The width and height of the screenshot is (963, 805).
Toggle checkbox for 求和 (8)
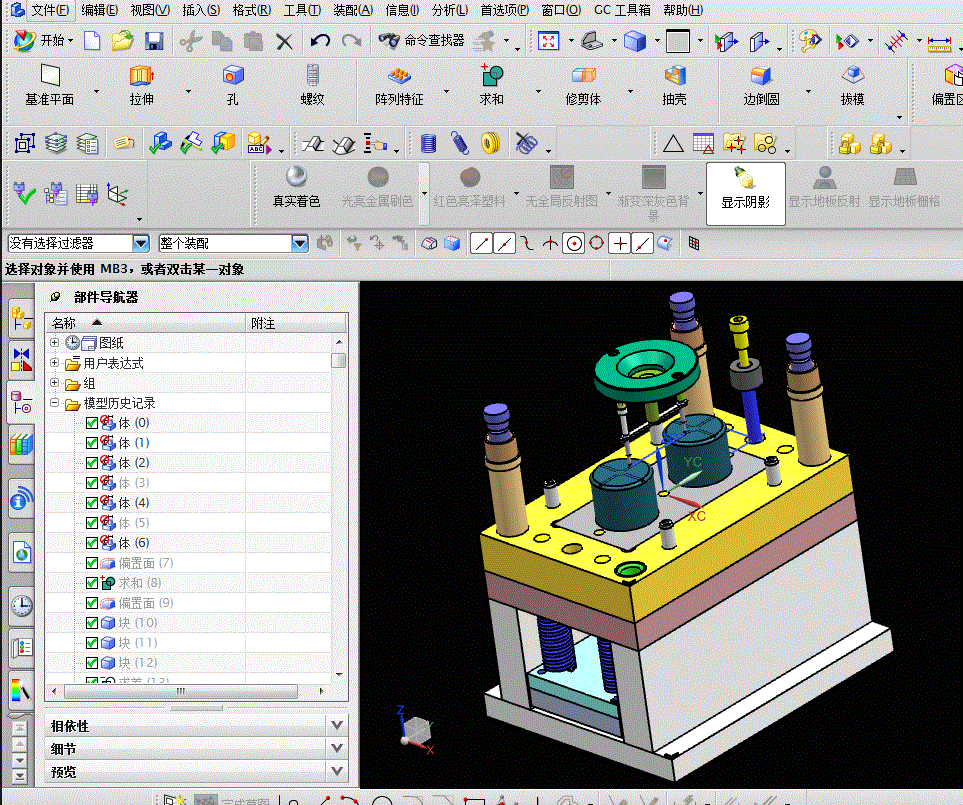[x=92, y=583]
